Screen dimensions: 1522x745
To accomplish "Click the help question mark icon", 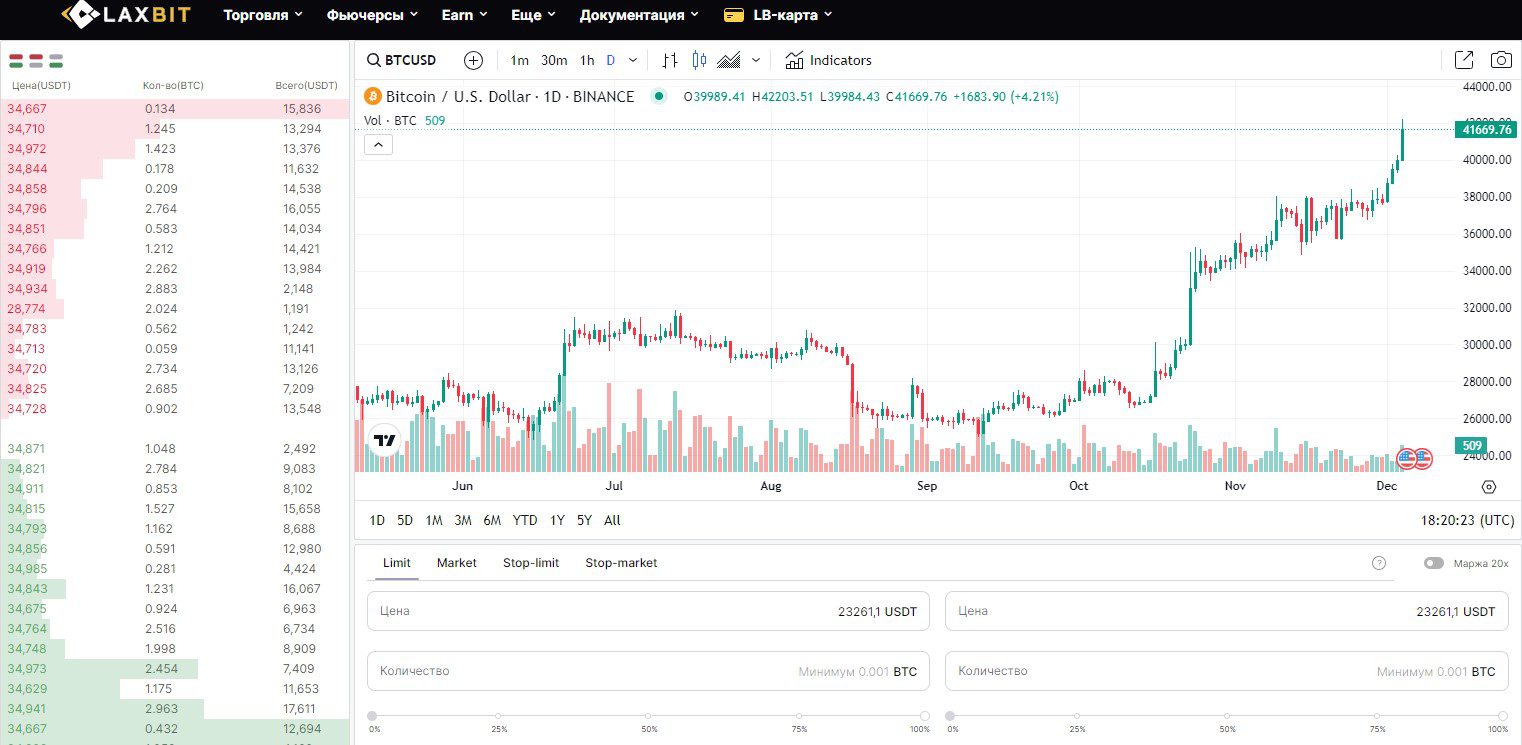I will 1379,563.
